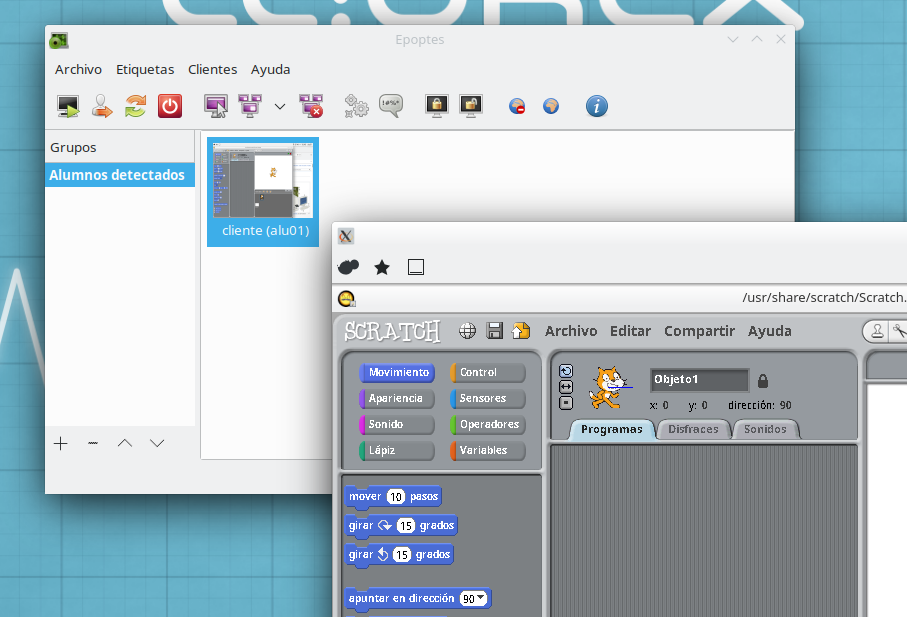Switch to the Disfraces tab
Image resolution: width=907 pixels, height=617 pixels.
(693, 429)
